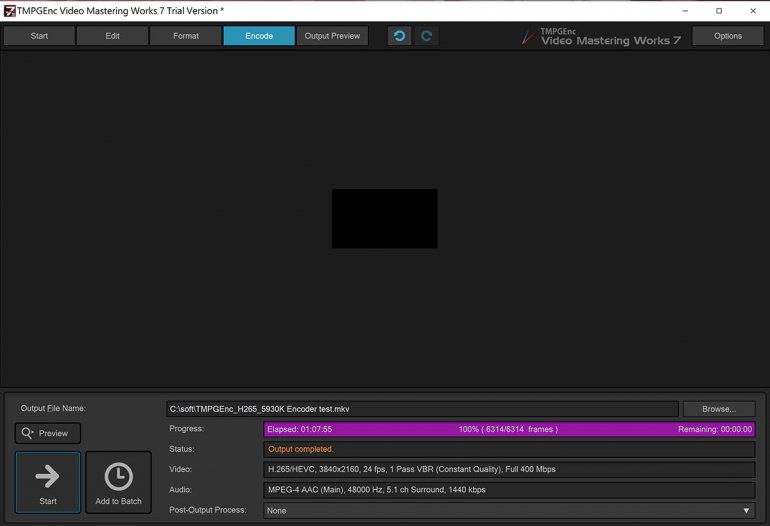Click the clock Add to Batch button
Viewport: 770px width, 526px height.
118,483
